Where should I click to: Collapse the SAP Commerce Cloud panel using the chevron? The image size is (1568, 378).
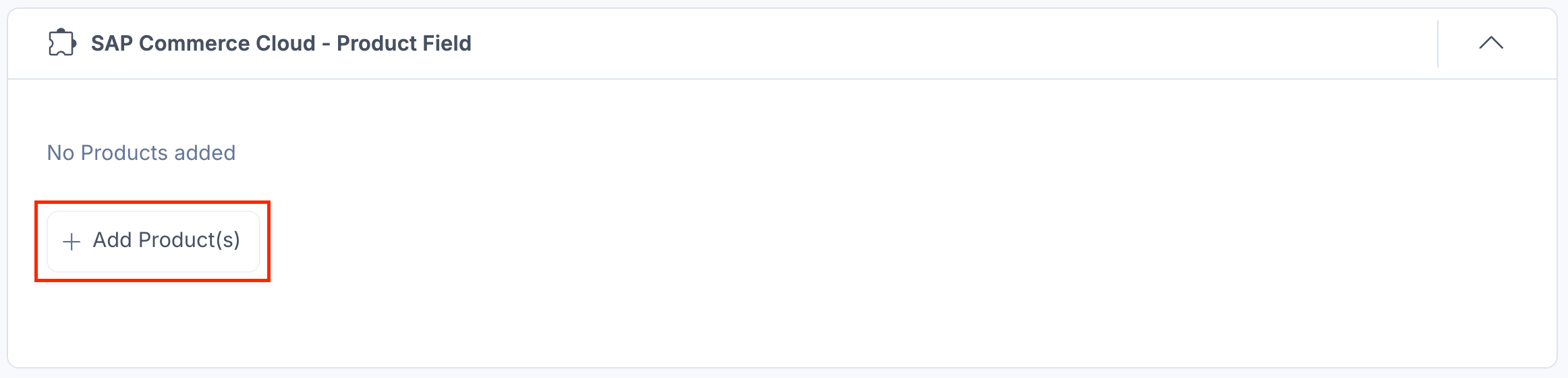pos(1491,43)
